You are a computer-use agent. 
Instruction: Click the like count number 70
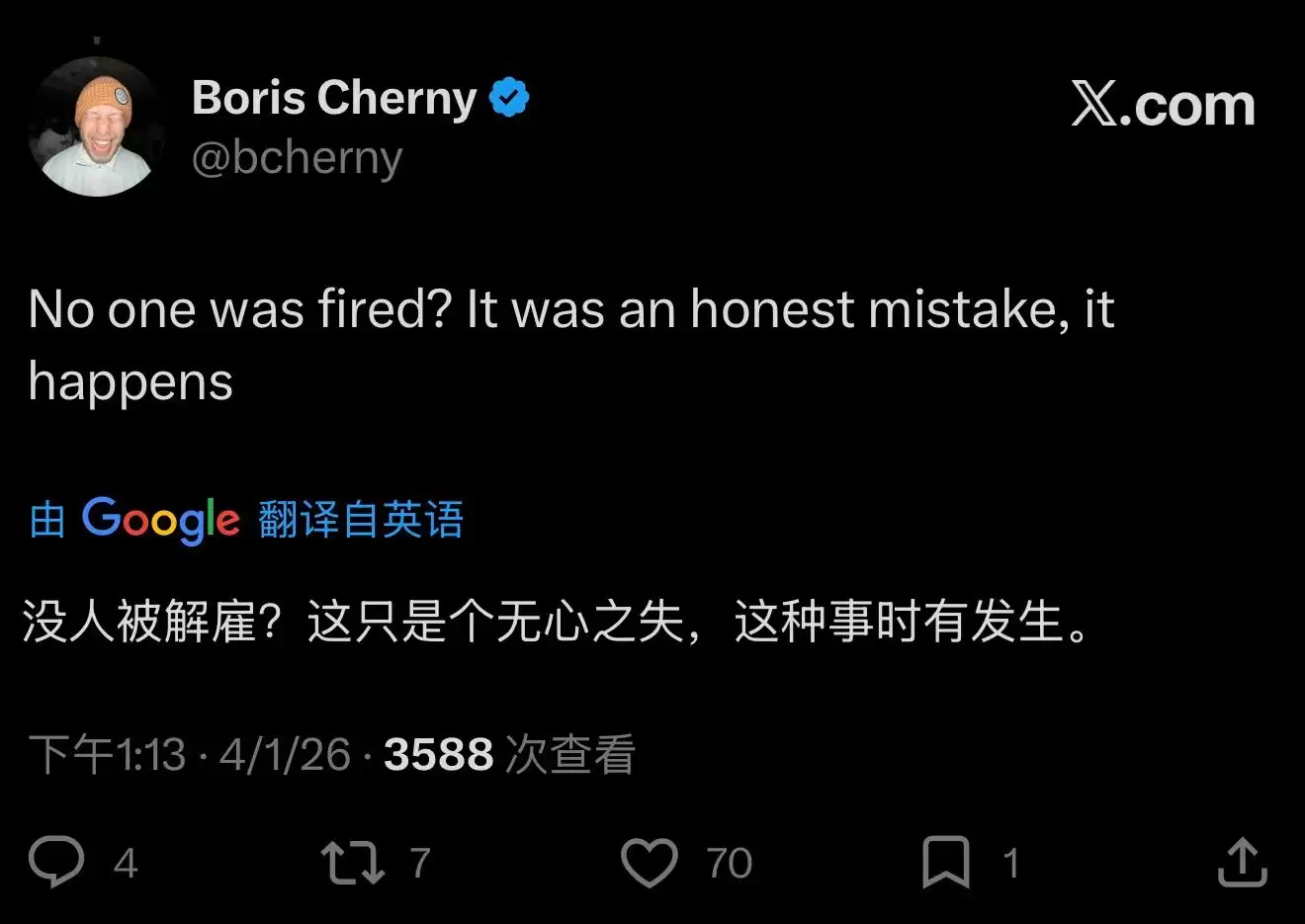tap(729, 864)
